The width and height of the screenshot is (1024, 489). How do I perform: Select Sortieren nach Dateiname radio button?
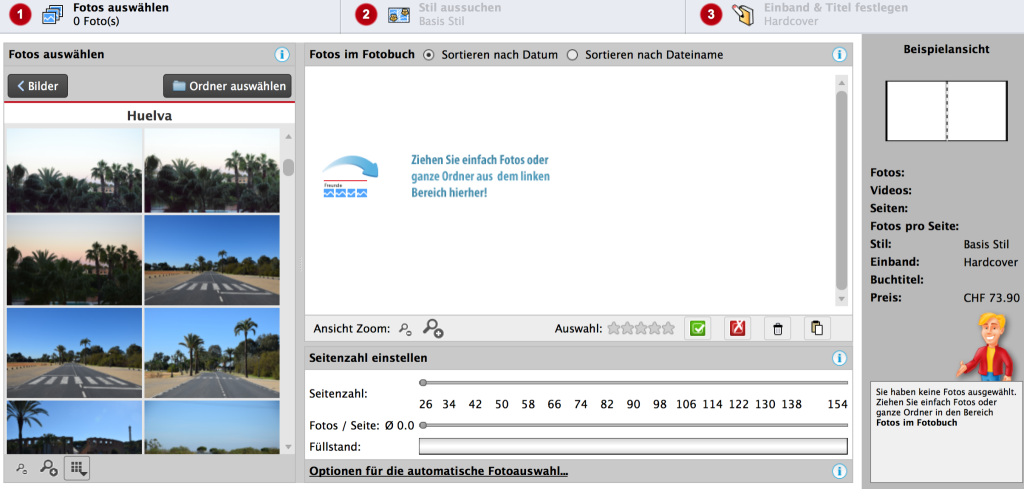[572, 55]
